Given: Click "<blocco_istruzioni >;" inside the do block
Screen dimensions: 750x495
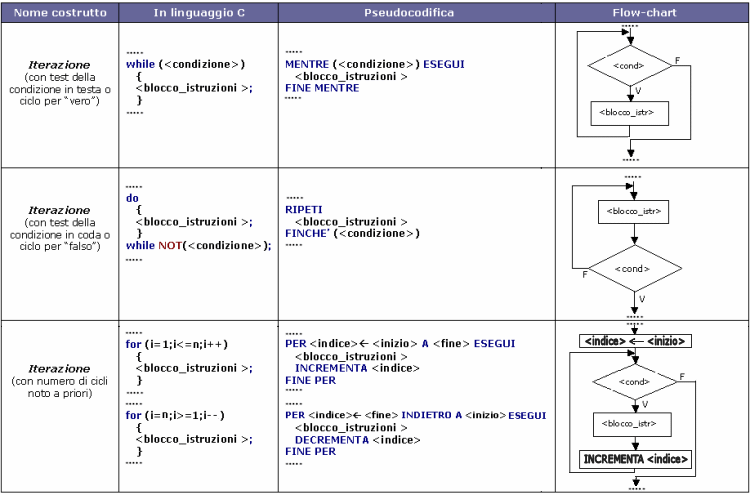Looking at the screenshot, I should 194,222.
